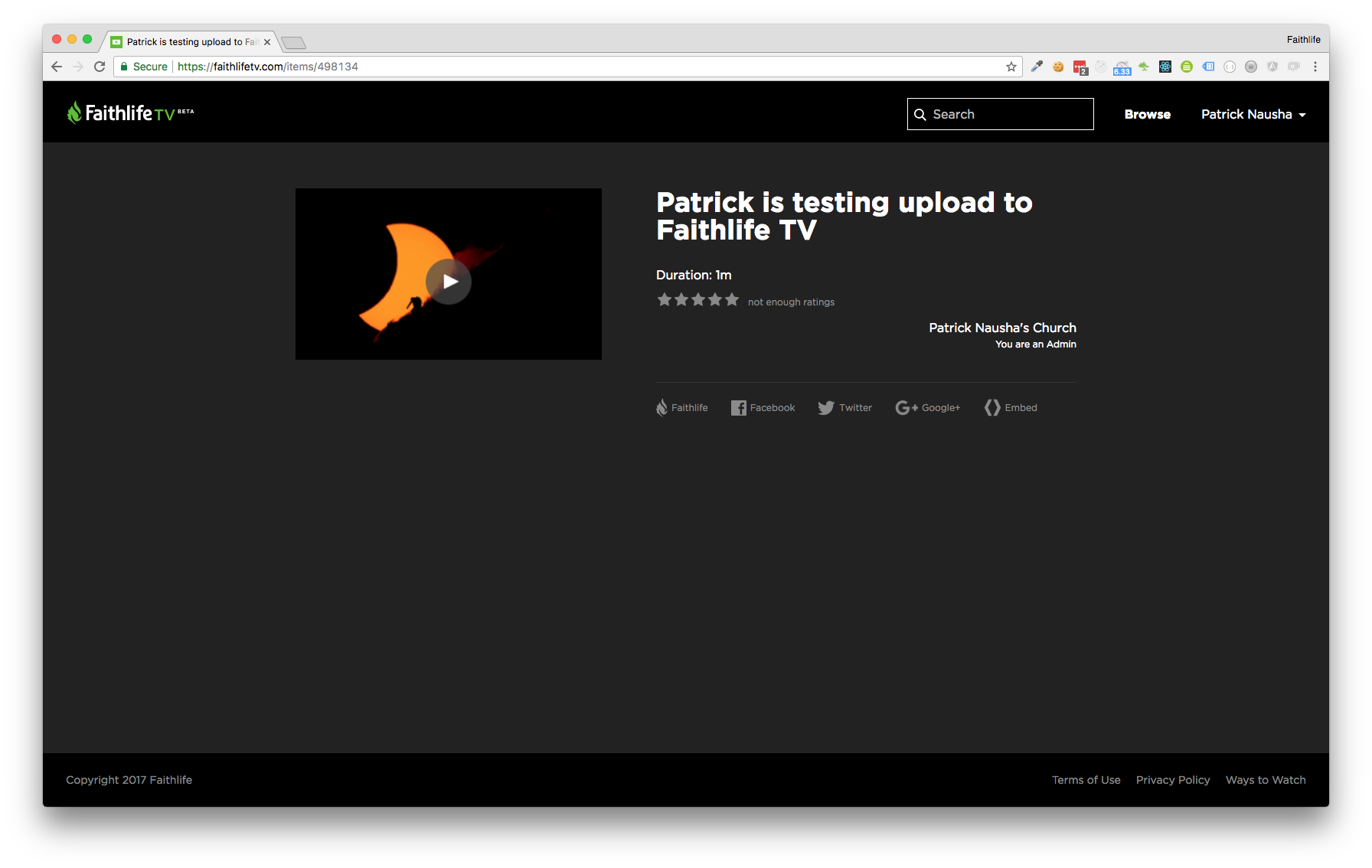Click the speedometer 6.33 extension icon
The image size is (1372, 868).
(x=1122, y=67)
